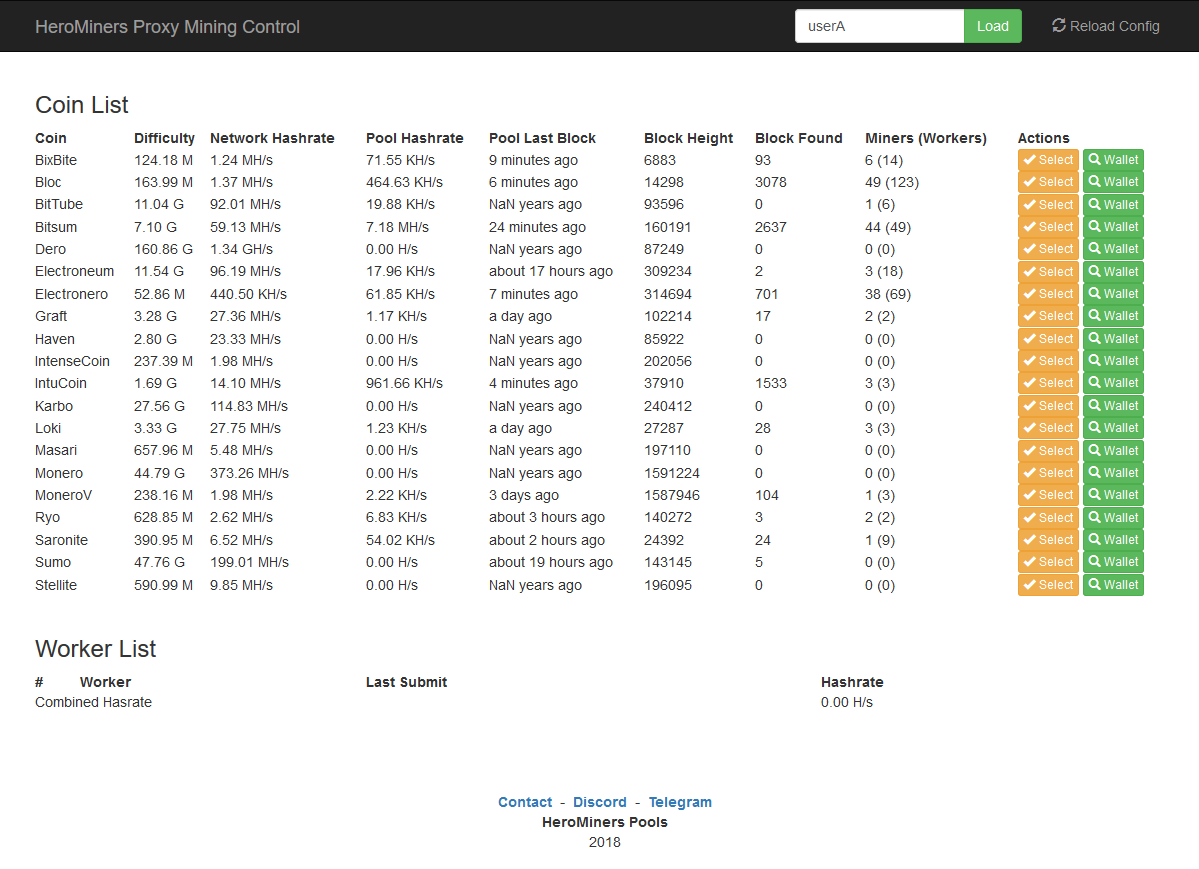Open the Monero Wallet button
The height and width of the screenshot is (869, 1199).
[x=1113, y=473]
